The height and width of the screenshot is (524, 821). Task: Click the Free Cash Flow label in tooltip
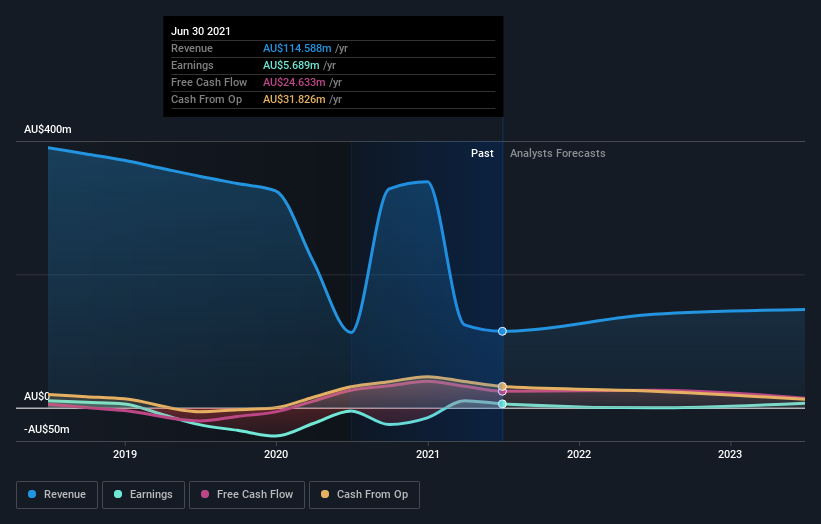[209, 82]
